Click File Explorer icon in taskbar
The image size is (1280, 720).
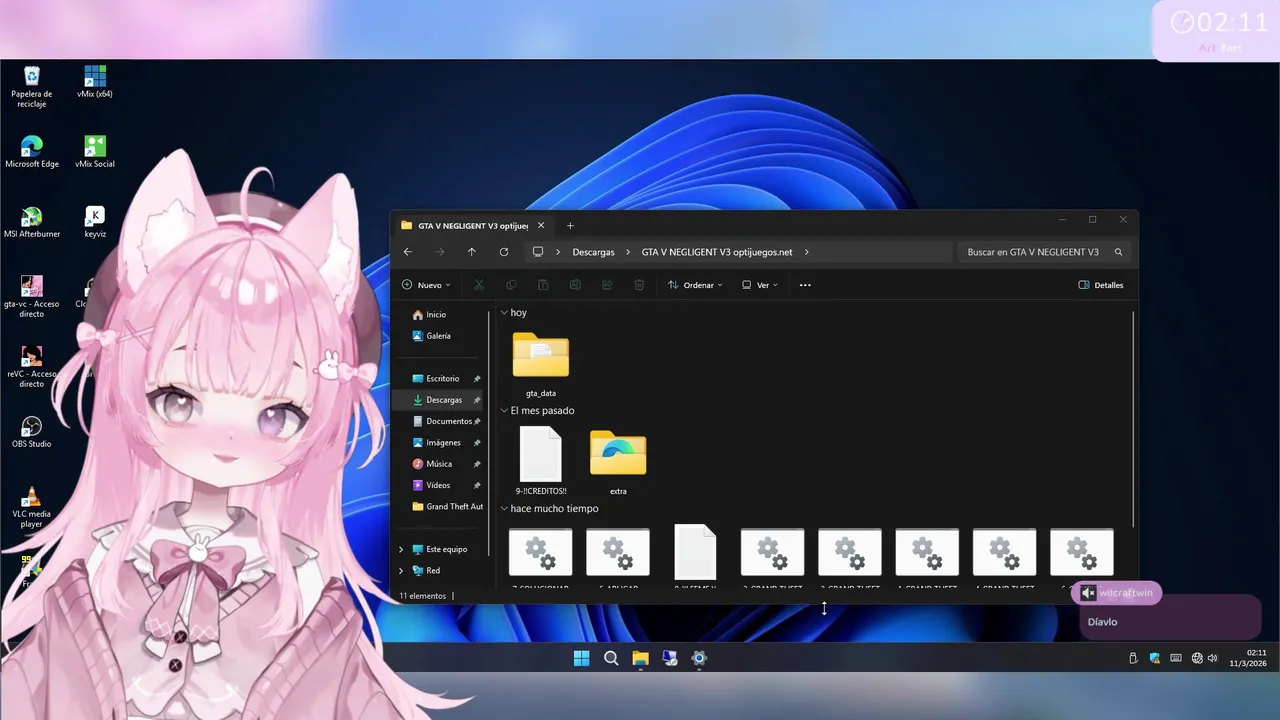pos(640,658)
